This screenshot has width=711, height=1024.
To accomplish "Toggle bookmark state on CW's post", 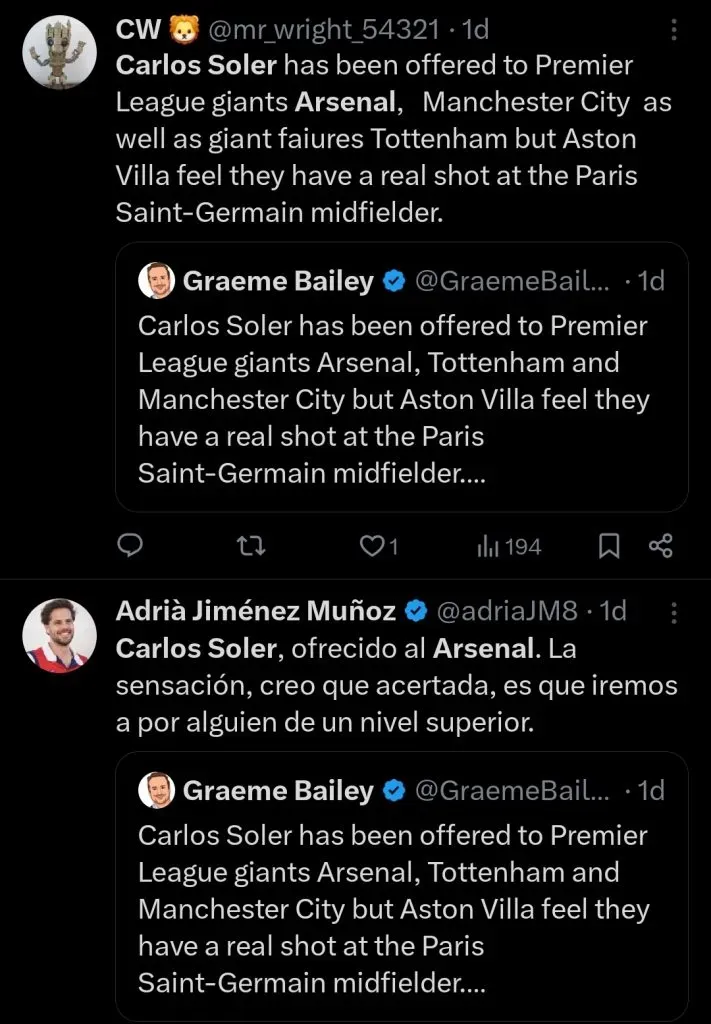I will [x=608, y=545].
